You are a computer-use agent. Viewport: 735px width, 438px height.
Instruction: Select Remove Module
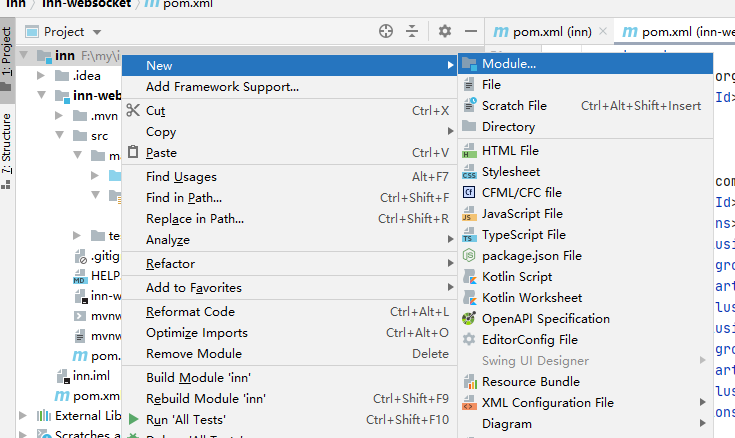click(289, 354)
